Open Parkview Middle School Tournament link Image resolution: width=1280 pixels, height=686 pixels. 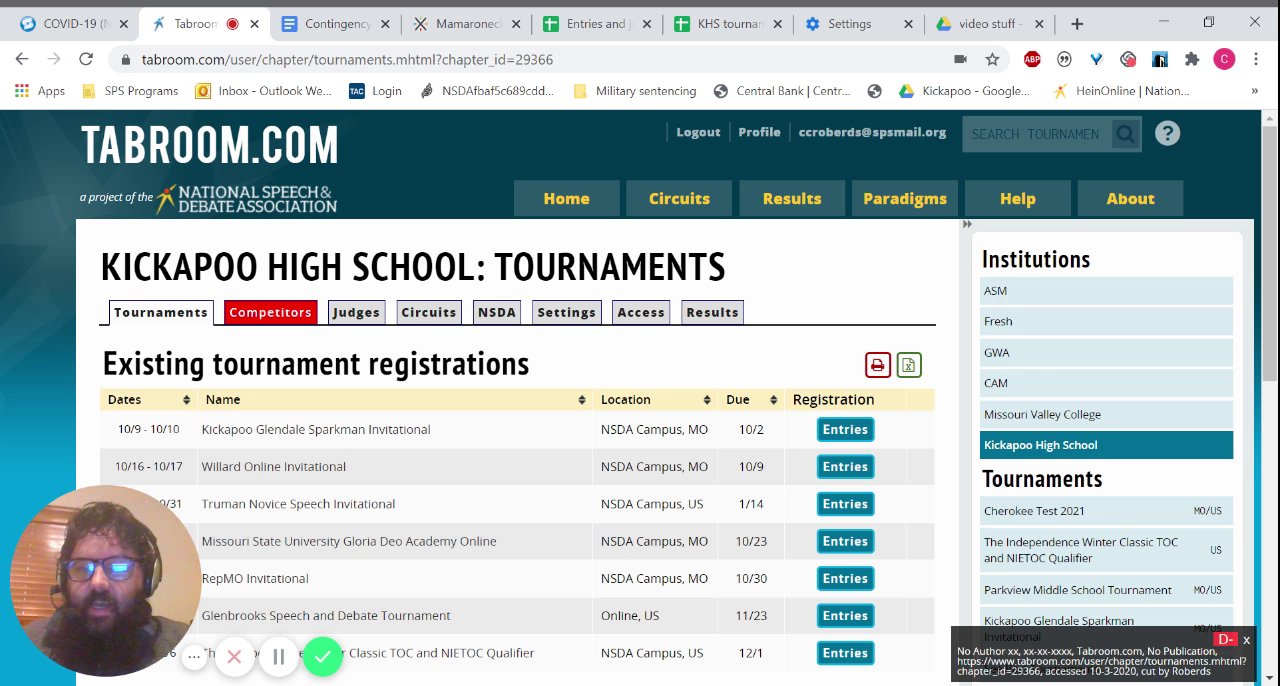coord(1106,590)
